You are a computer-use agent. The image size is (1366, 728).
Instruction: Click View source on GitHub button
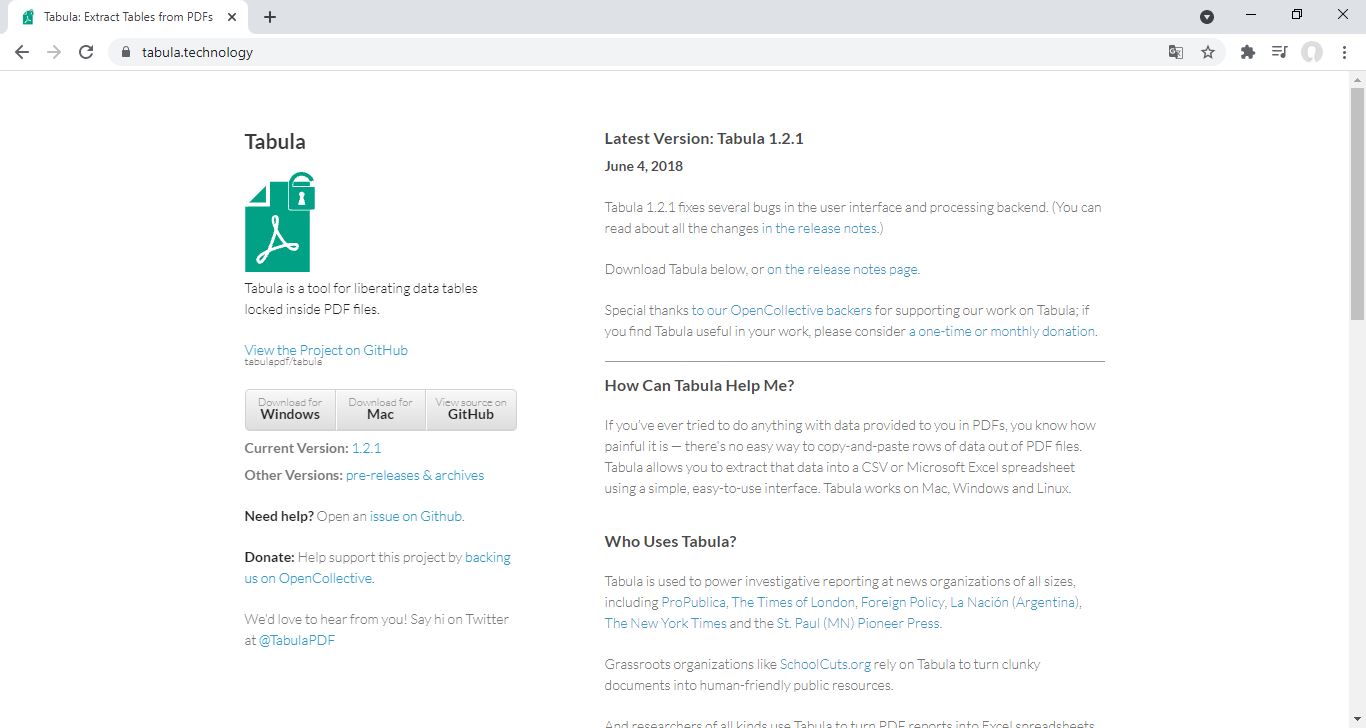[x=471, y=410]
